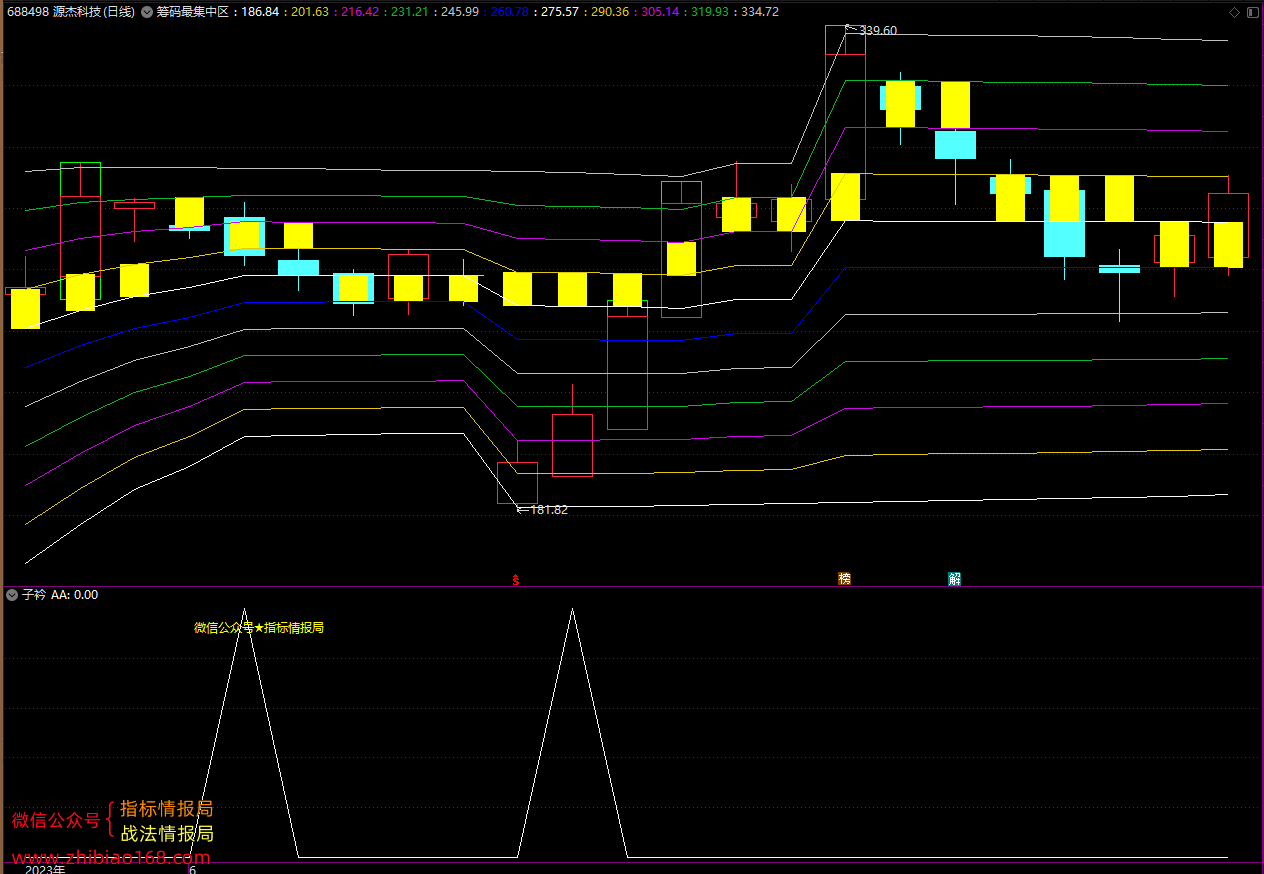Image resolution: width=1264 pixels, height=874 pixels.
Task: Click the month 6 axis label
Action: point(193,869)
